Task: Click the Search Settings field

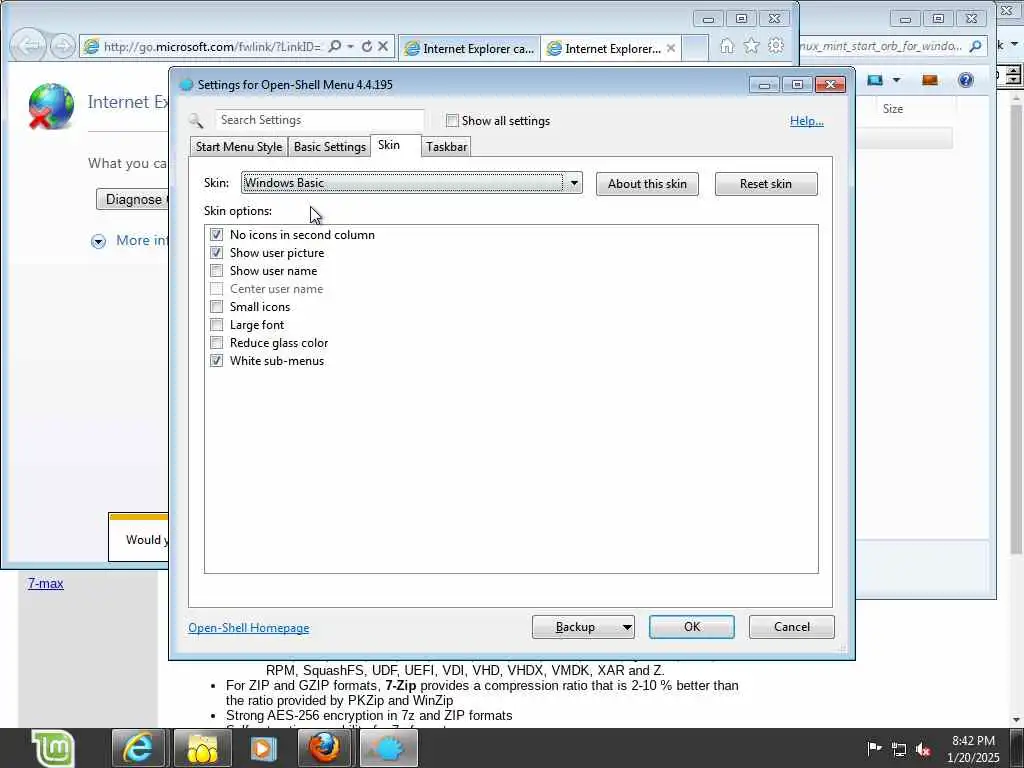Action: [x=319, y=120]
